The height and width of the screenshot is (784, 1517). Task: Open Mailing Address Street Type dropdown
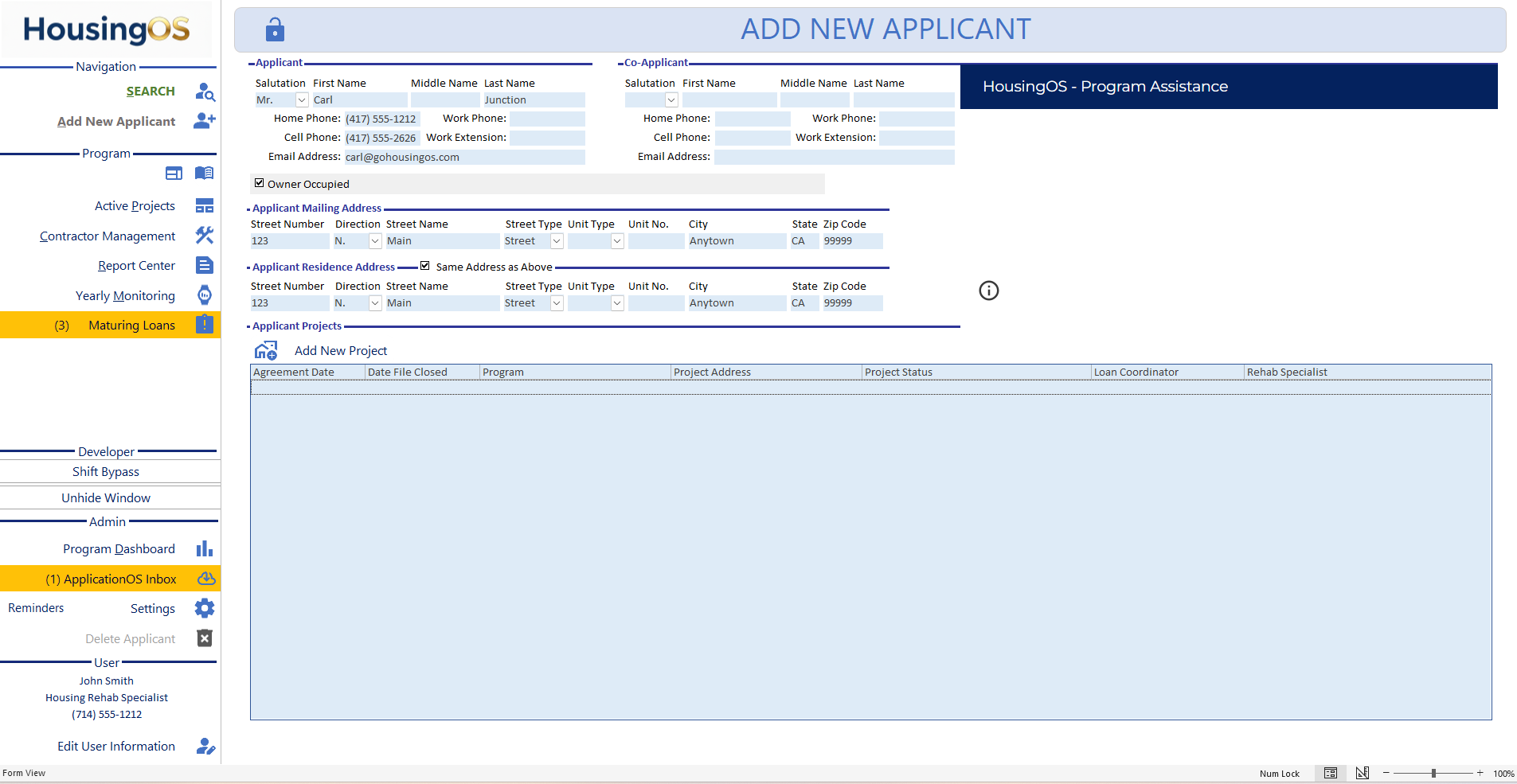557,240
